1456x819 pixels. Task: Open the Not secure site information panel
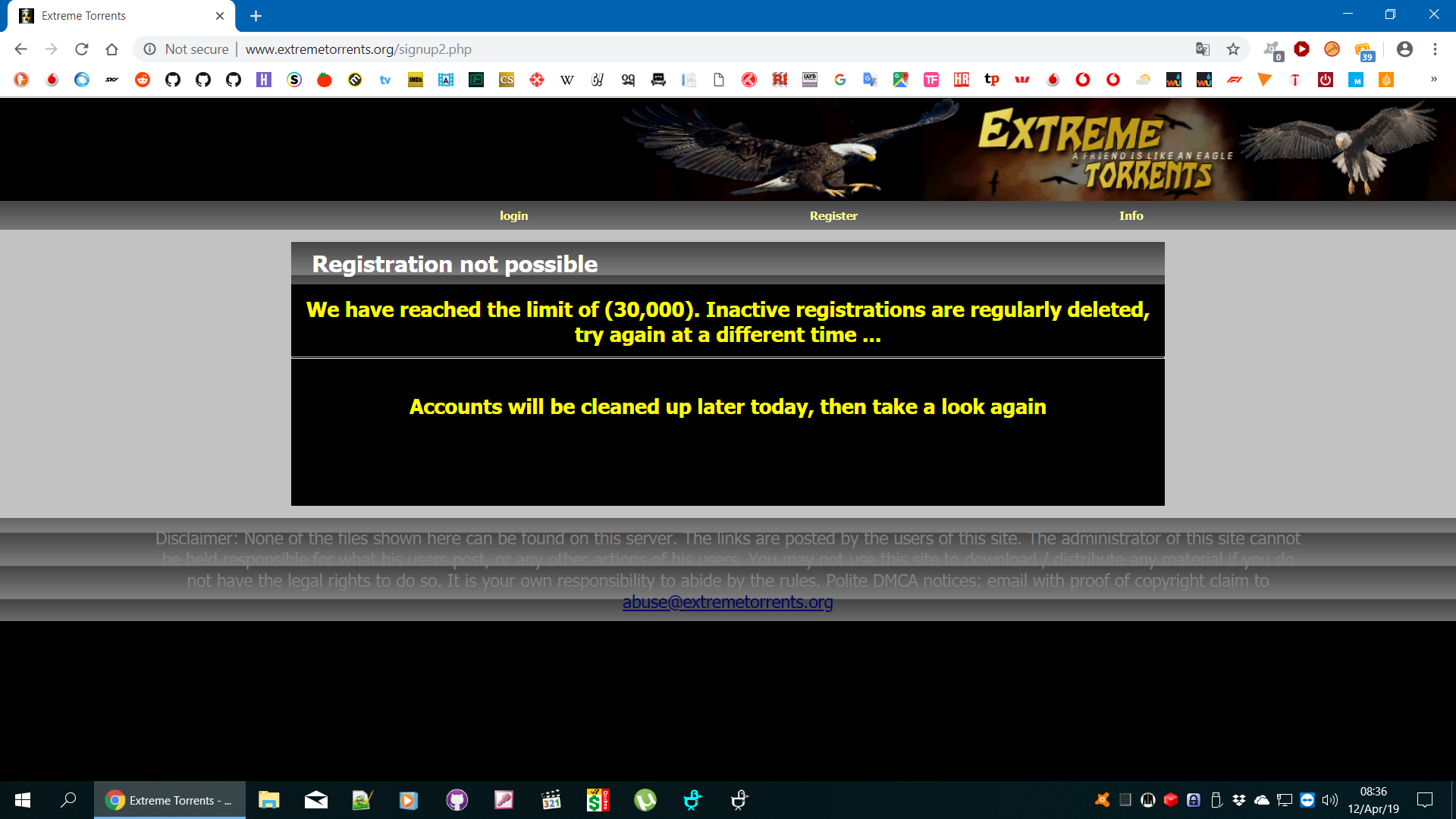(x=151, y=49)
